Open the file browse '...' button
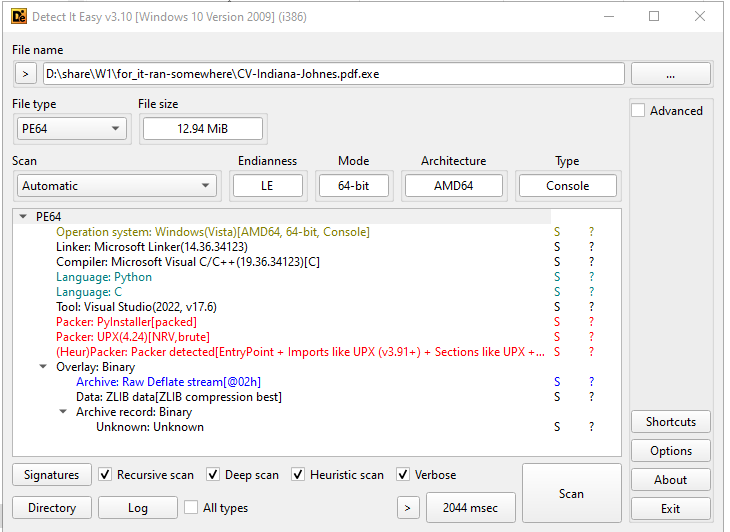Screen dimensions: 730x532 670,74
